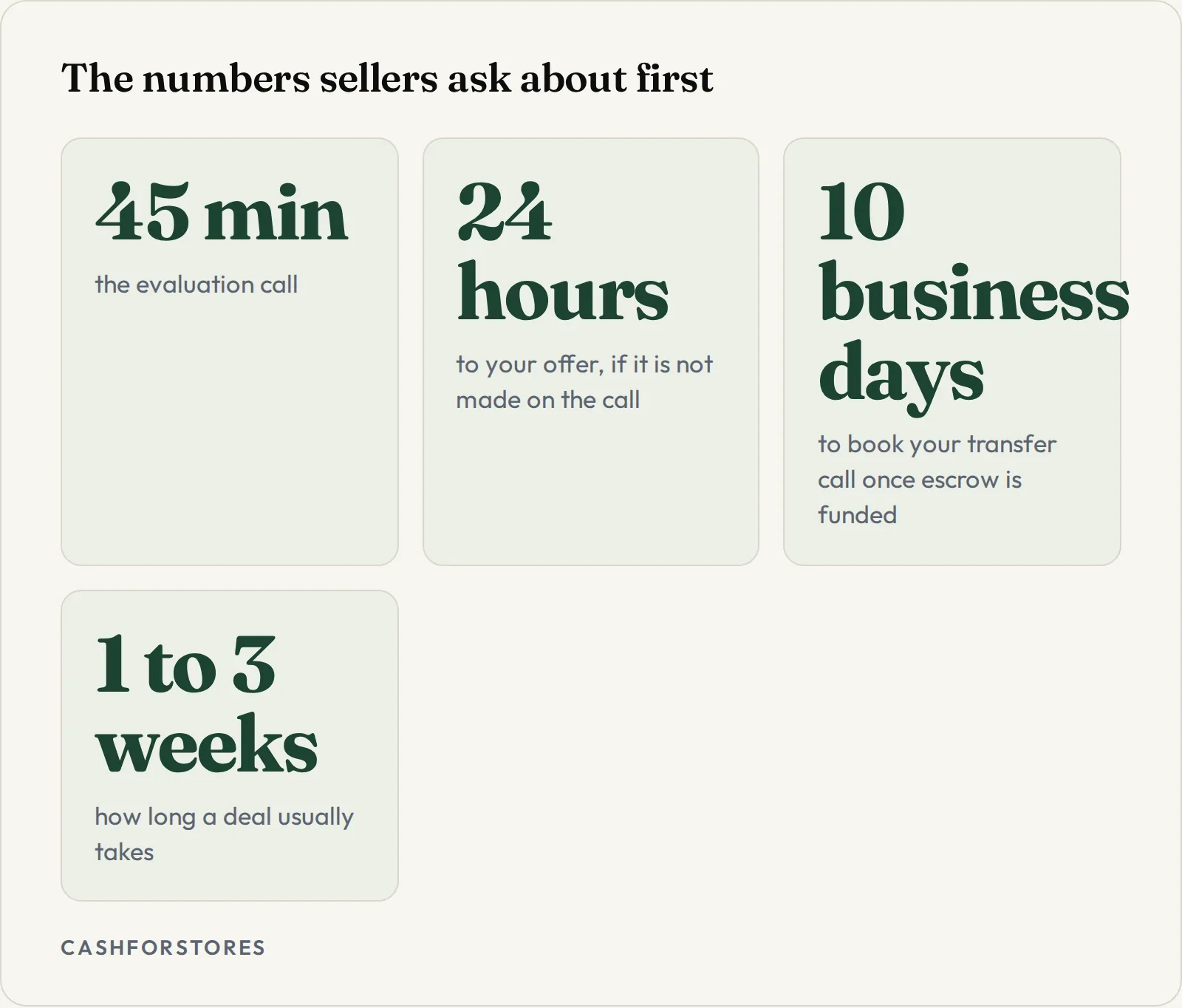Click the caption "the evaluation call"
This screenshot has height=1008, width=1182.
point(197,285)
